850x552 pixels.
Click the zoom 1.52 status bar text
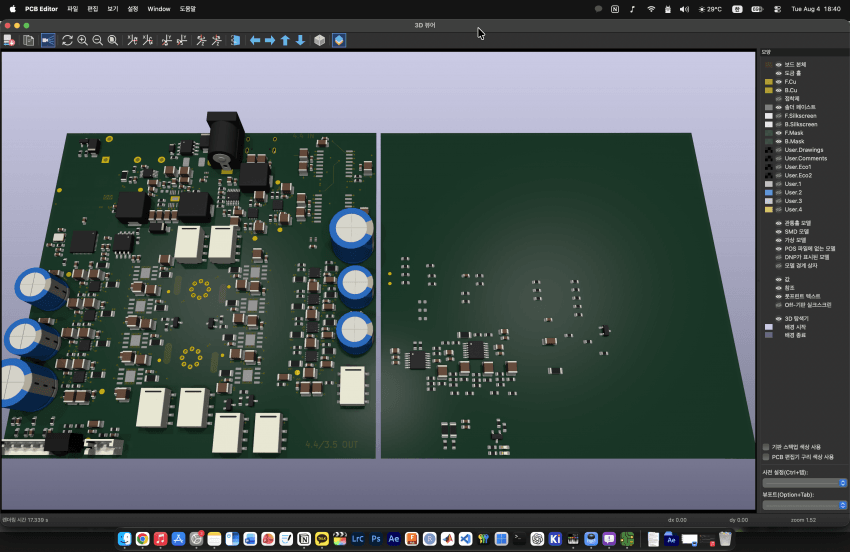point(803,520)
